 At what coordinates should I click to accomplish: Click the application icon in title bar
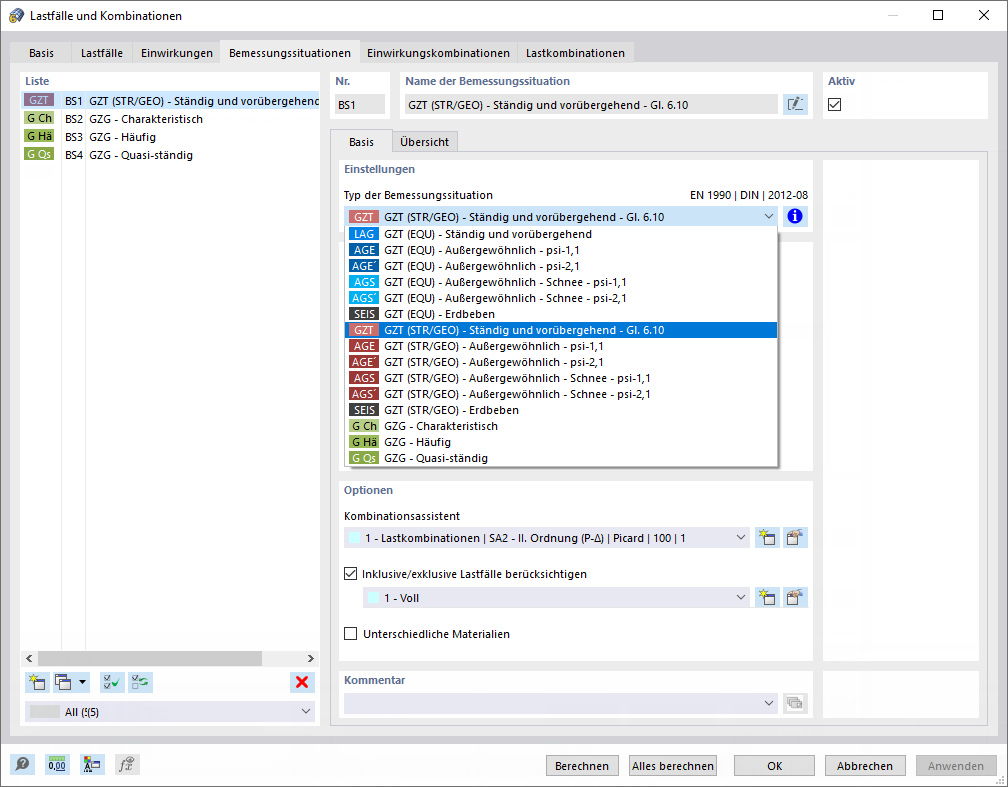pos(16,15)
